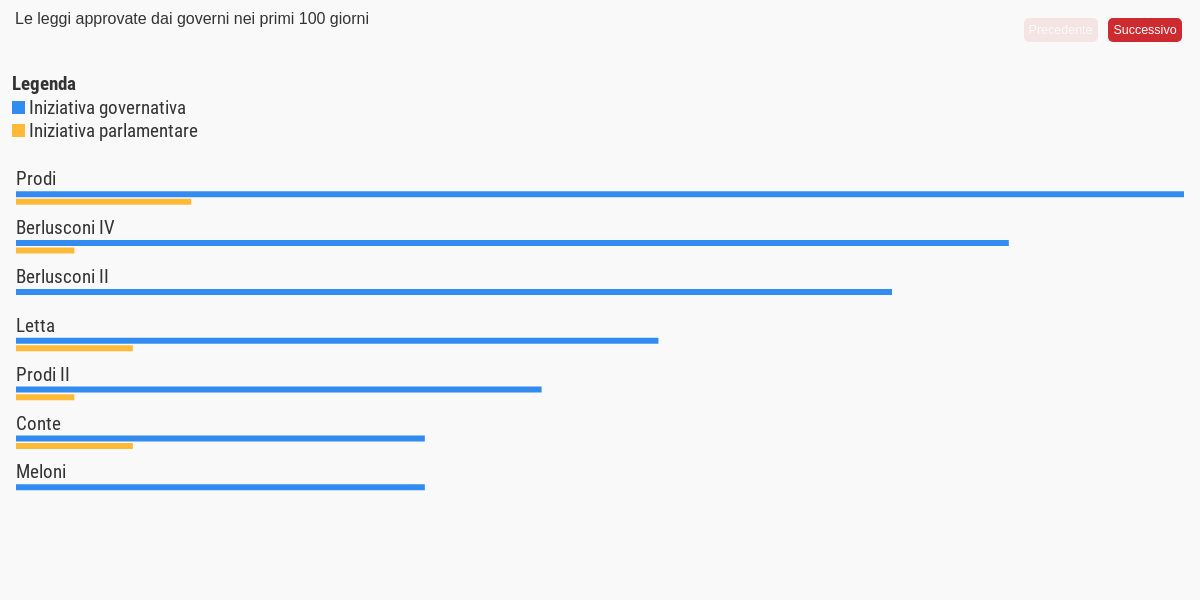Click the Successivo button
The image size is (1200, 600).
[1145, 30]
